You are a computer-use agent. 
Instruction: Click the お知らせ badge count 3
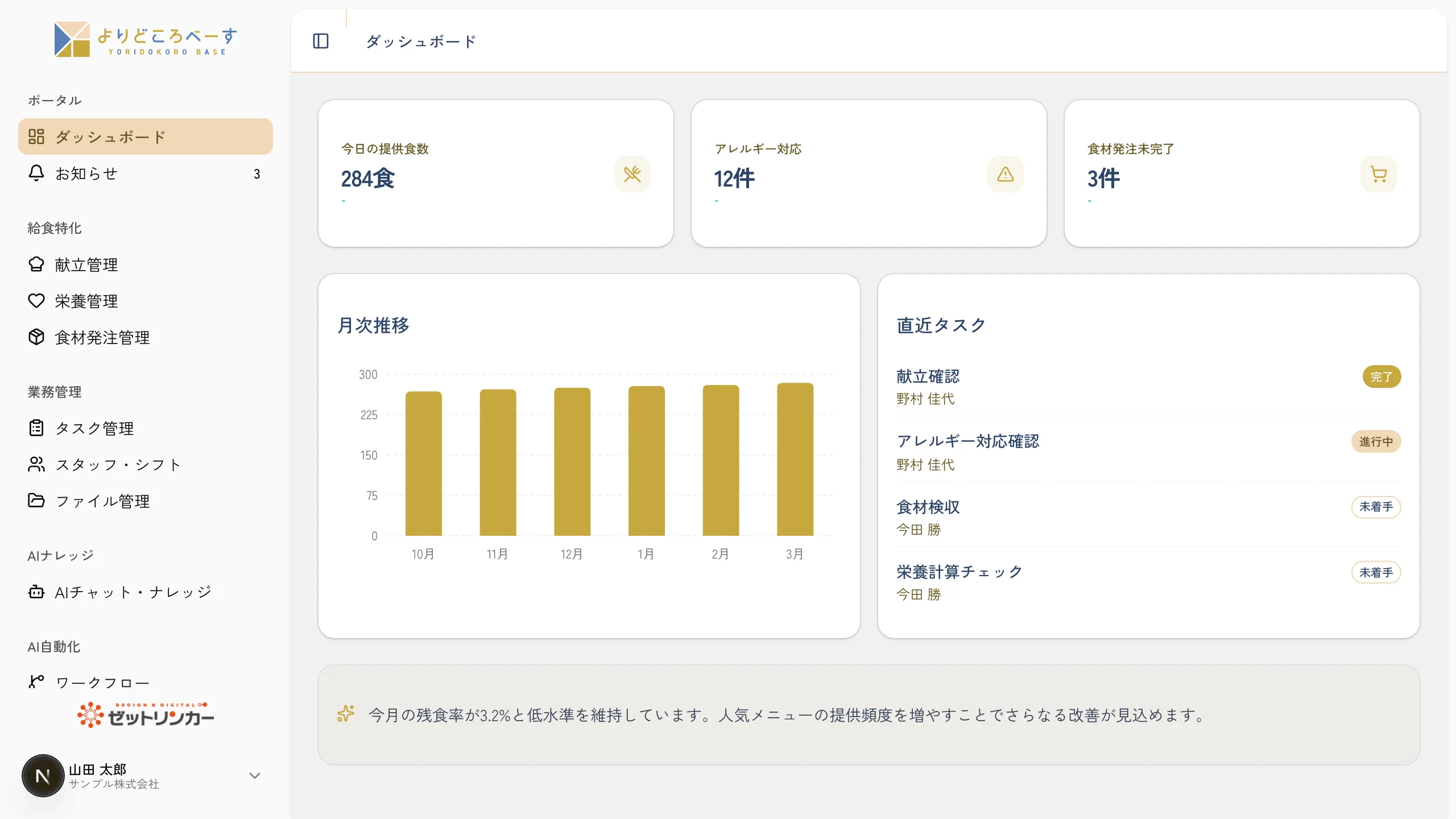coord(257,174)
